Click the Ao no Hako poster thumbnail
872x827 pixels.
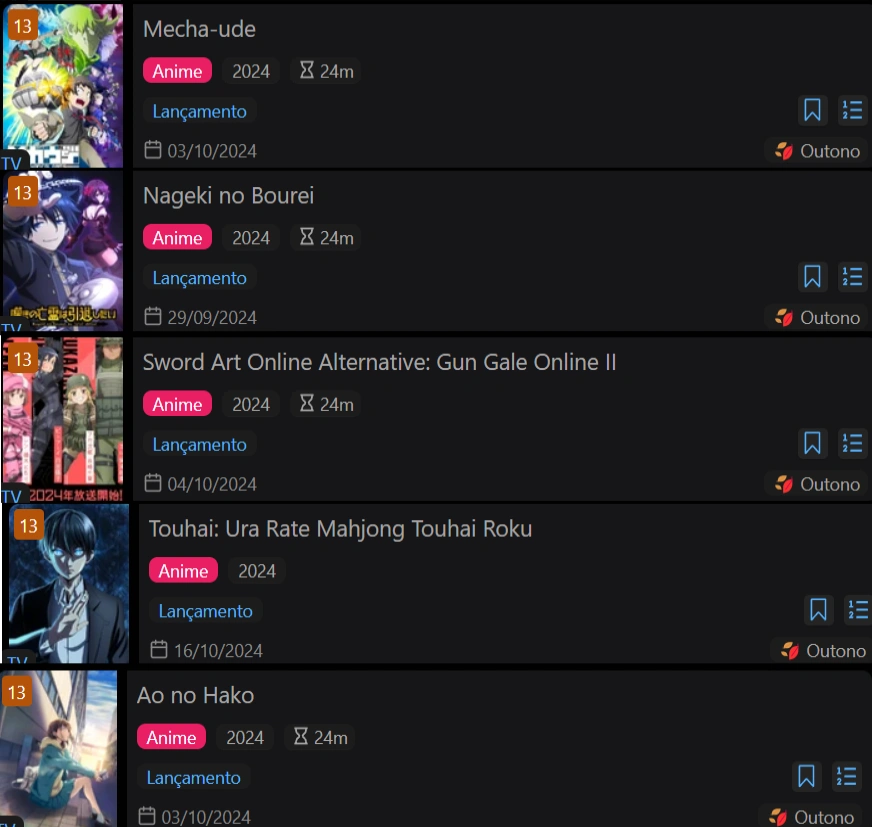coord(58,749)
